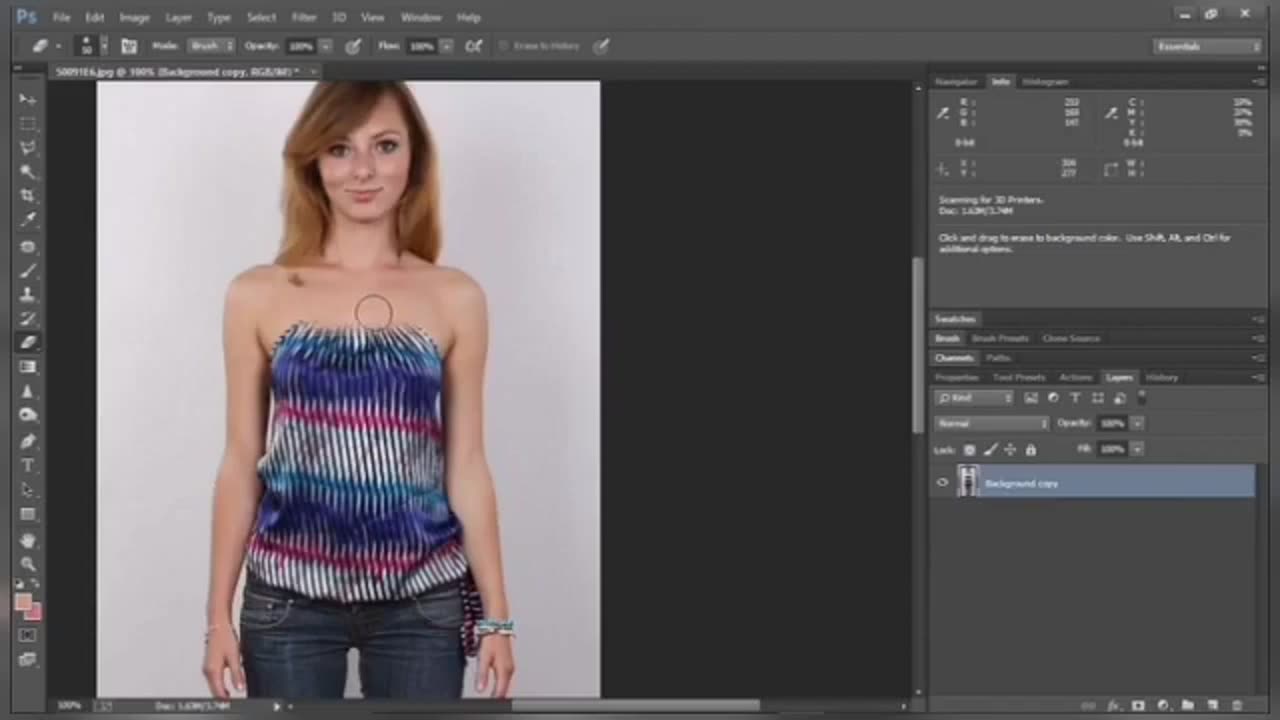The image size is (1280, 720).
Task: Select the Rectangle shape tool
Action: 28,514
